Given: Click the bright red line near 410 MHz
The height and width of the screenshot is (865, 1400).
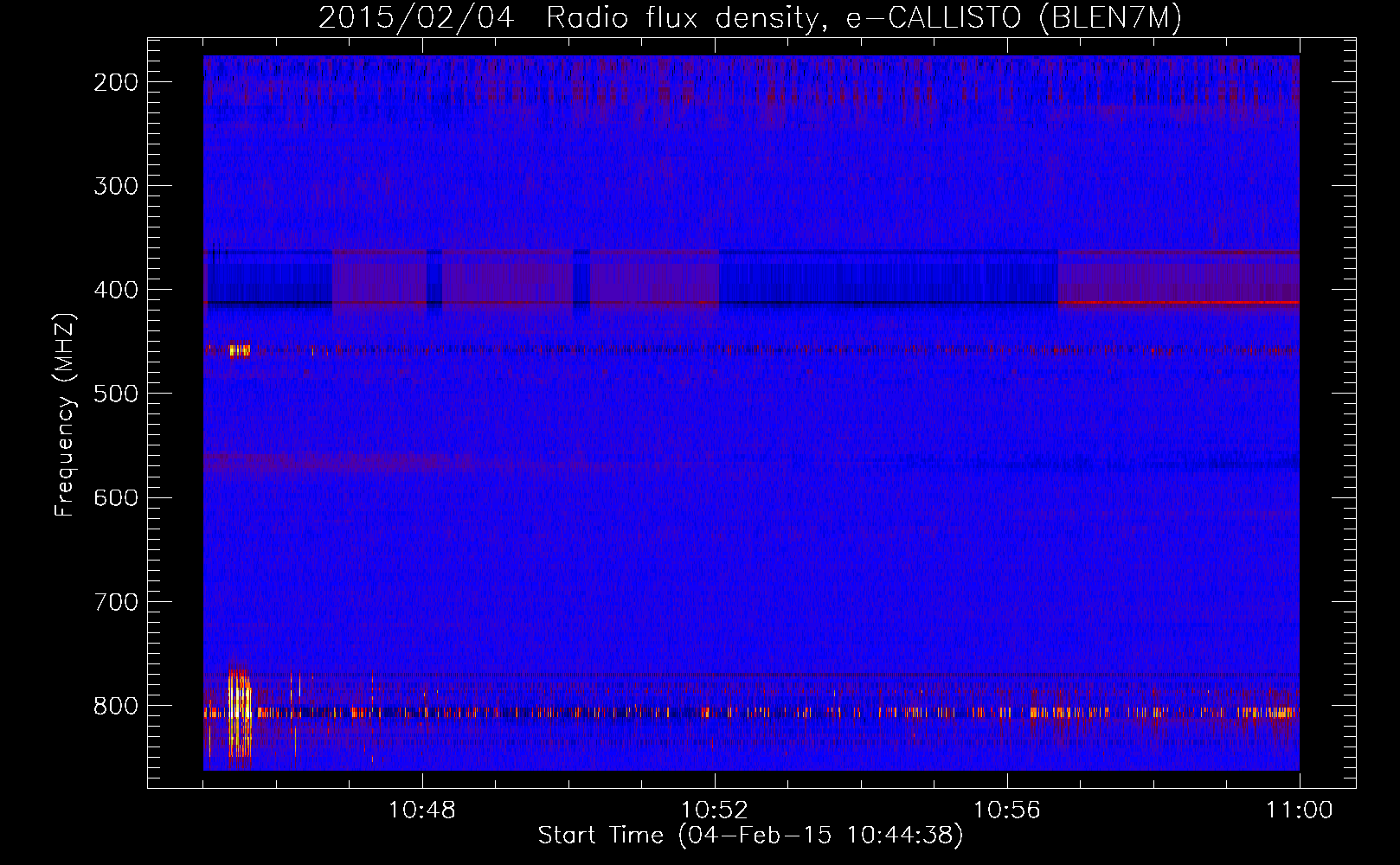Looking at the screenshot, I should click(1178, 303).
